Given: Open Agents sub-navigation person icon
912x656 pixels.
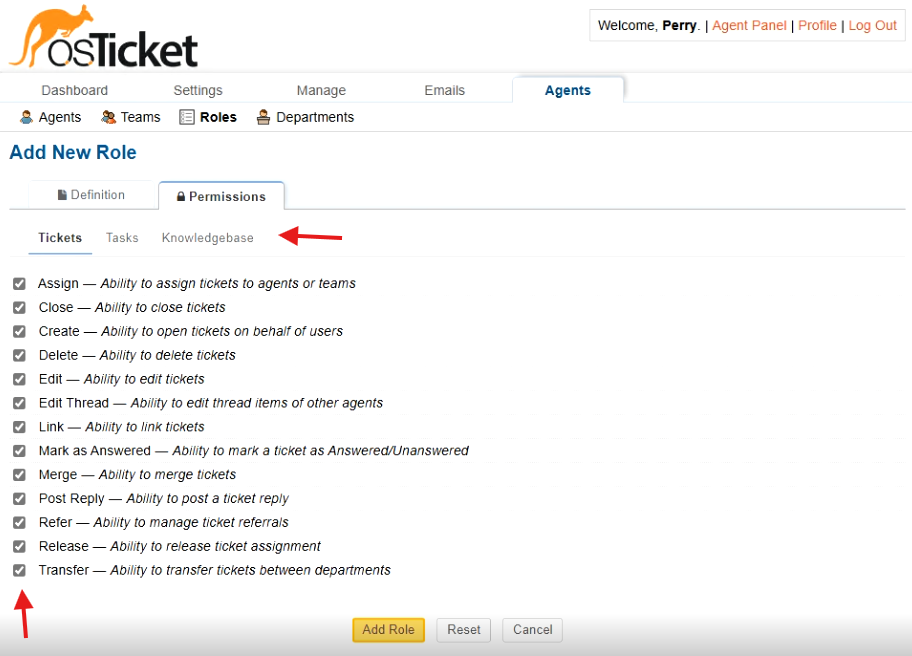Looking at the screenshot, I should pyautogui.click(x=26, y=117).
